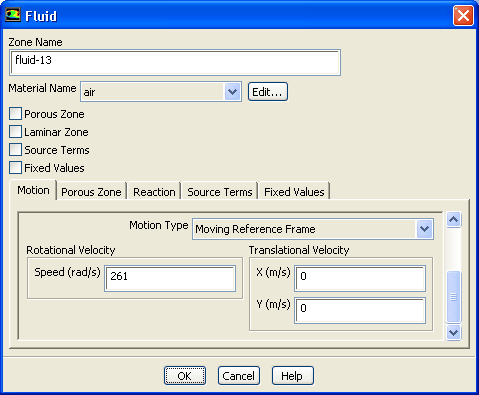Switch to the Porous Zone tab
This screenshot has width=479, height=395.
(x=91, y=192)
